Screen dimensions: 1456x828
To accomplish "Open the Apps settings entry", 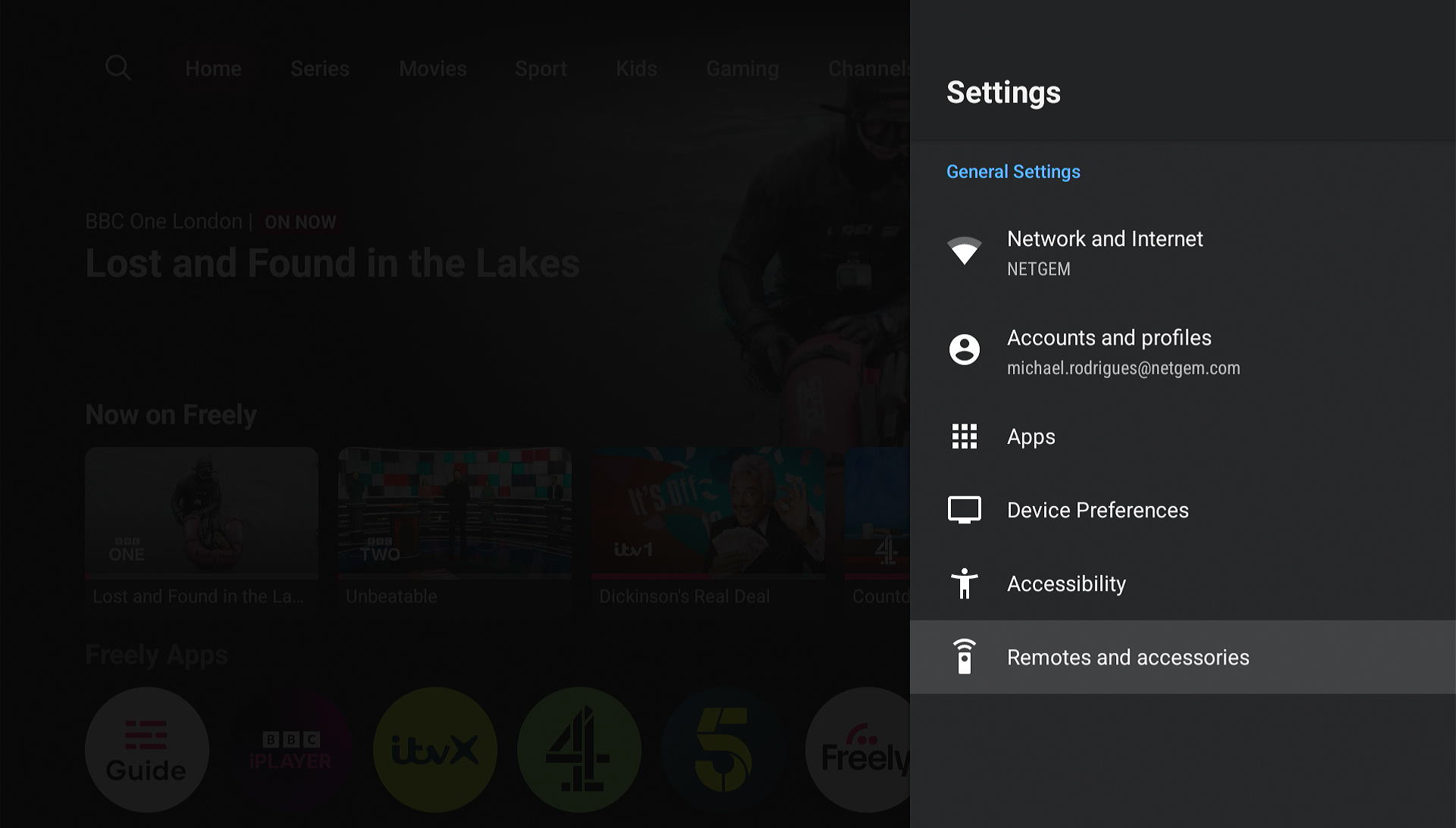I will pyautogui.click(x=1183, y=436).
